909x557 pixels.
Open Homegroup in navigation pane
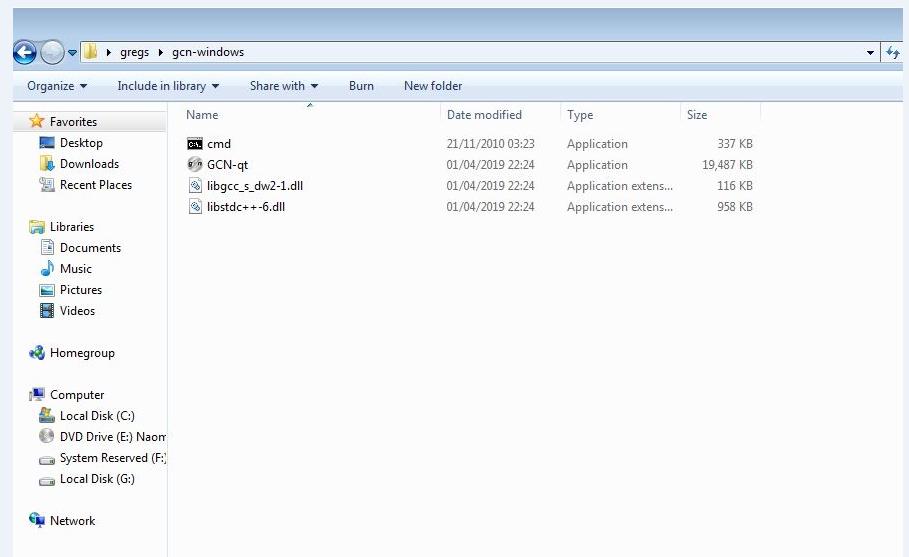click(82, 353)
